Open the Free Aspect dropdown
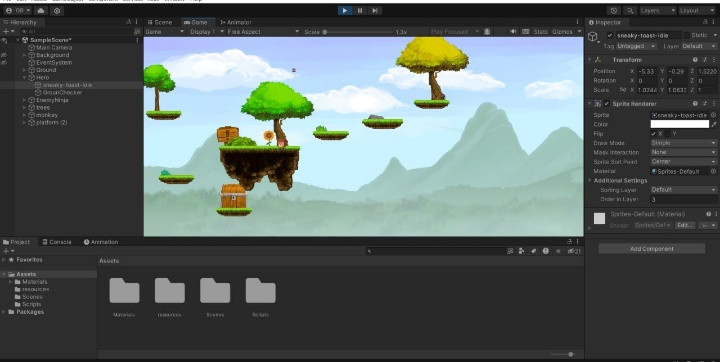Viewport: 720px width, 362px height. 263,32
